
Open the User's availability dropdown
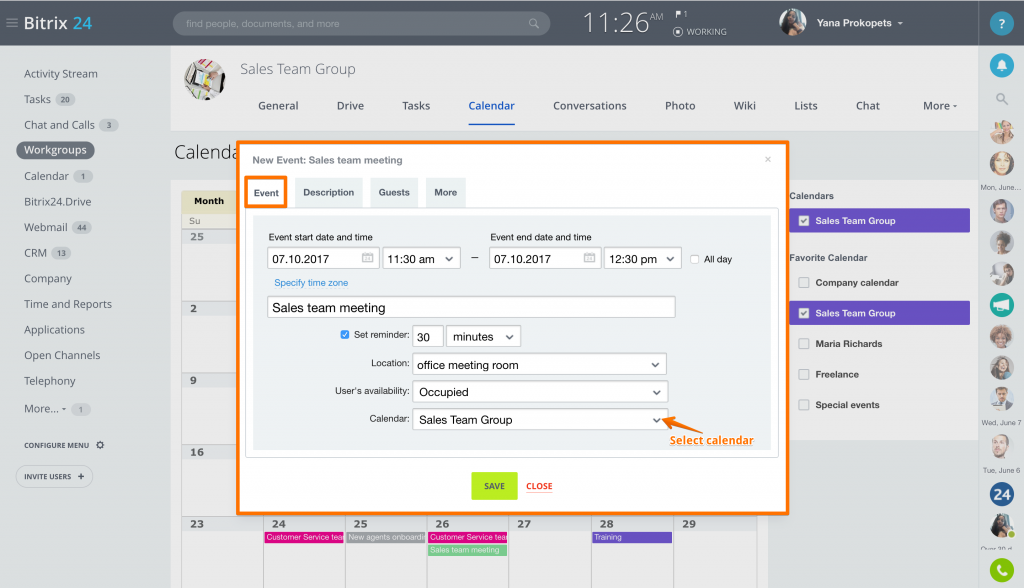tap(540, 392)
